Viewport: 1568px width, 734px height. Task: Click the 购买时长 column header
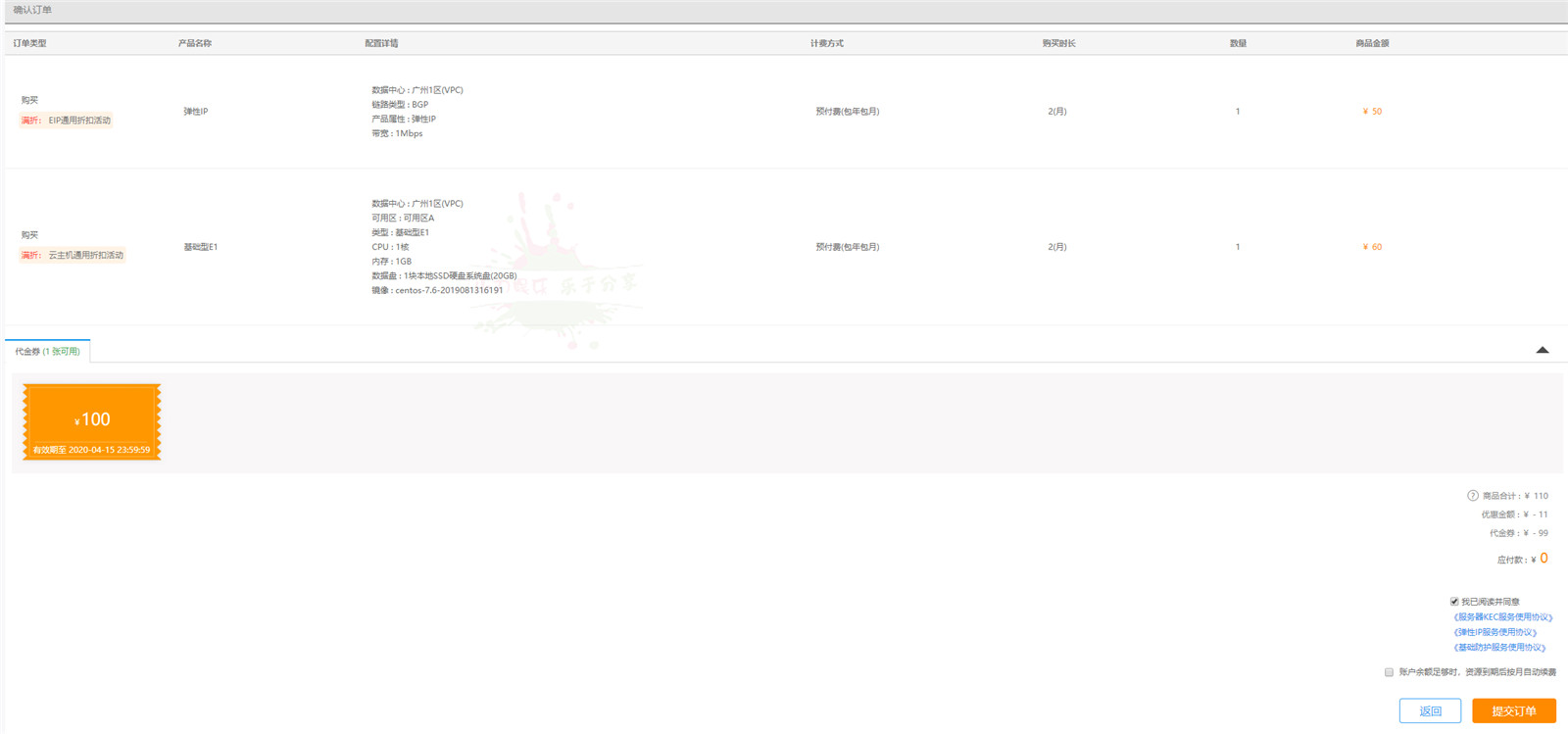[x=1058, y=43]
